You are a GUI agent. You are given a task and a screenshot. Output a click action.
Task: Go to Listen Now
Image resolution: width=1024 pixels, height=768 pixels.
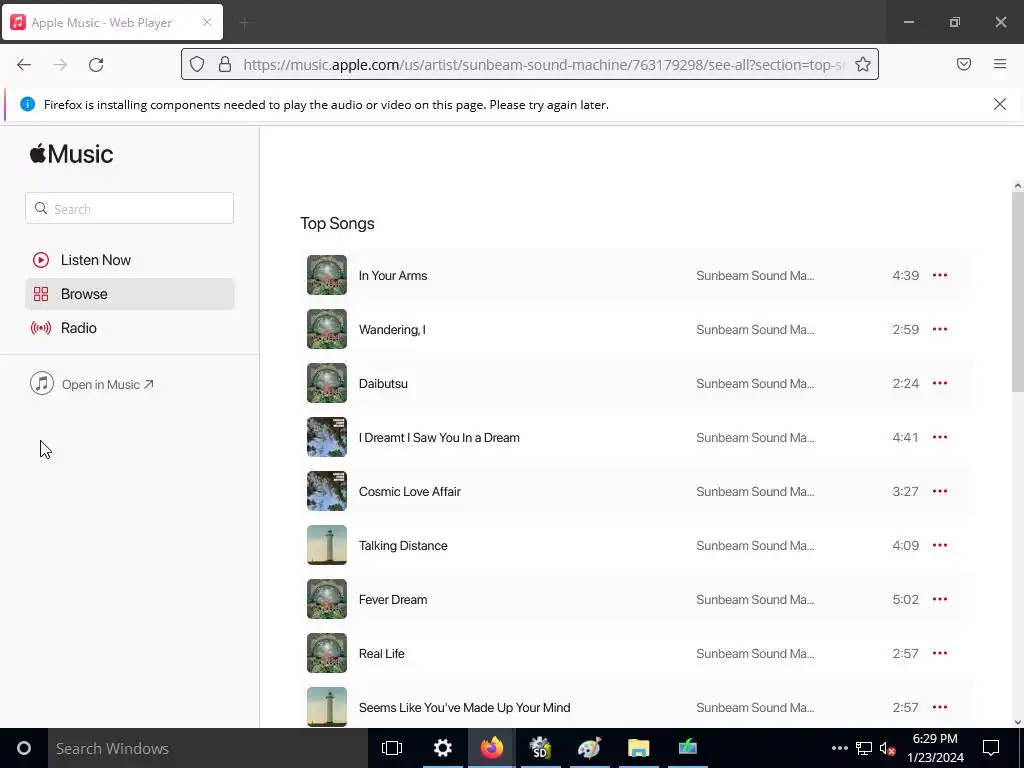point(129,260)
